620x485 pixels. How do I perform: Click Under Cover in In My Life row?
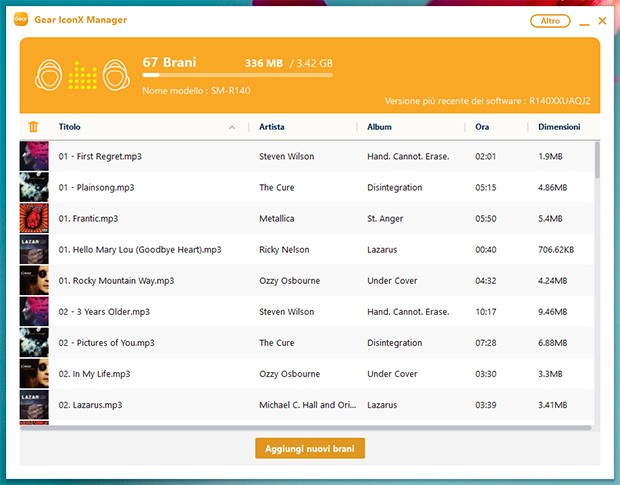pyautogui.click(x=392, y=374)
